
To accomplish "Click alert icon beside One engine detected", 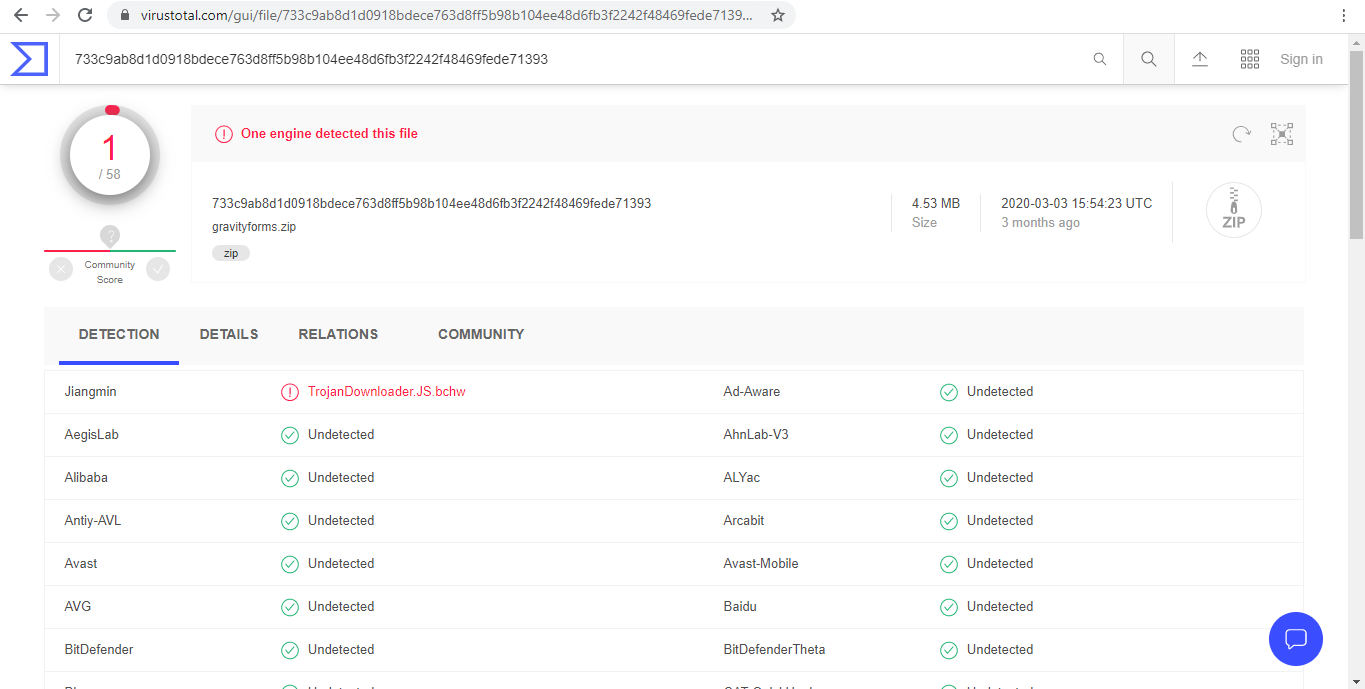I will [x=223, y=134].
